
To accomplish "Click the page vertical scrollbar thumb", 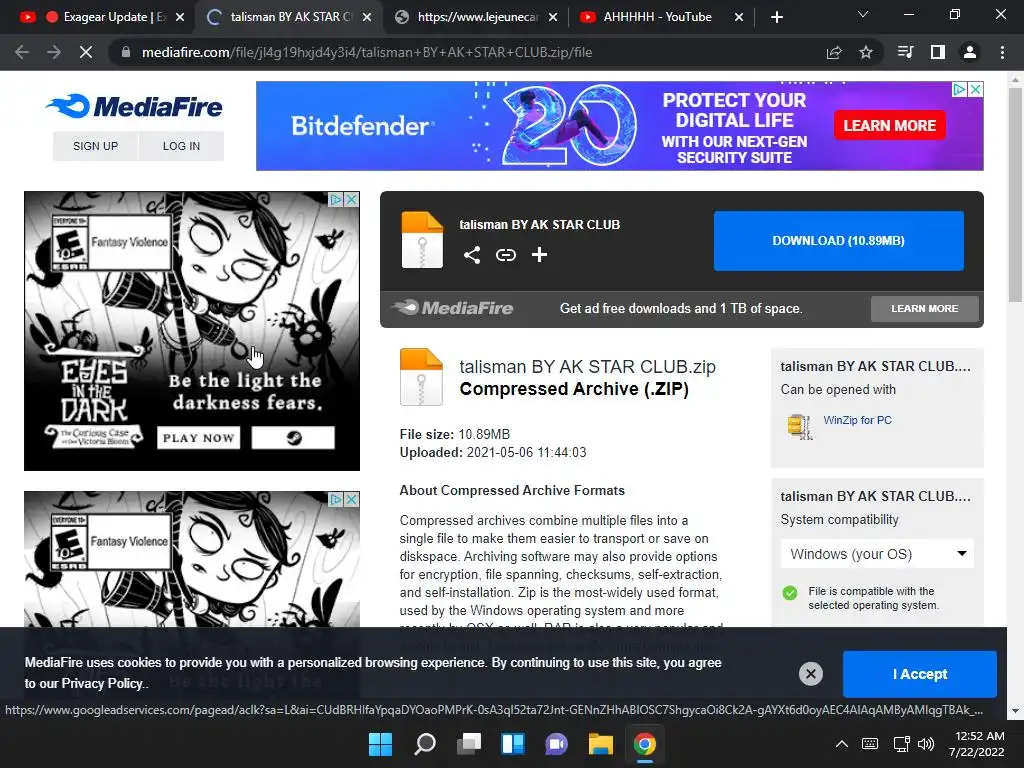I will [1015, 195].
